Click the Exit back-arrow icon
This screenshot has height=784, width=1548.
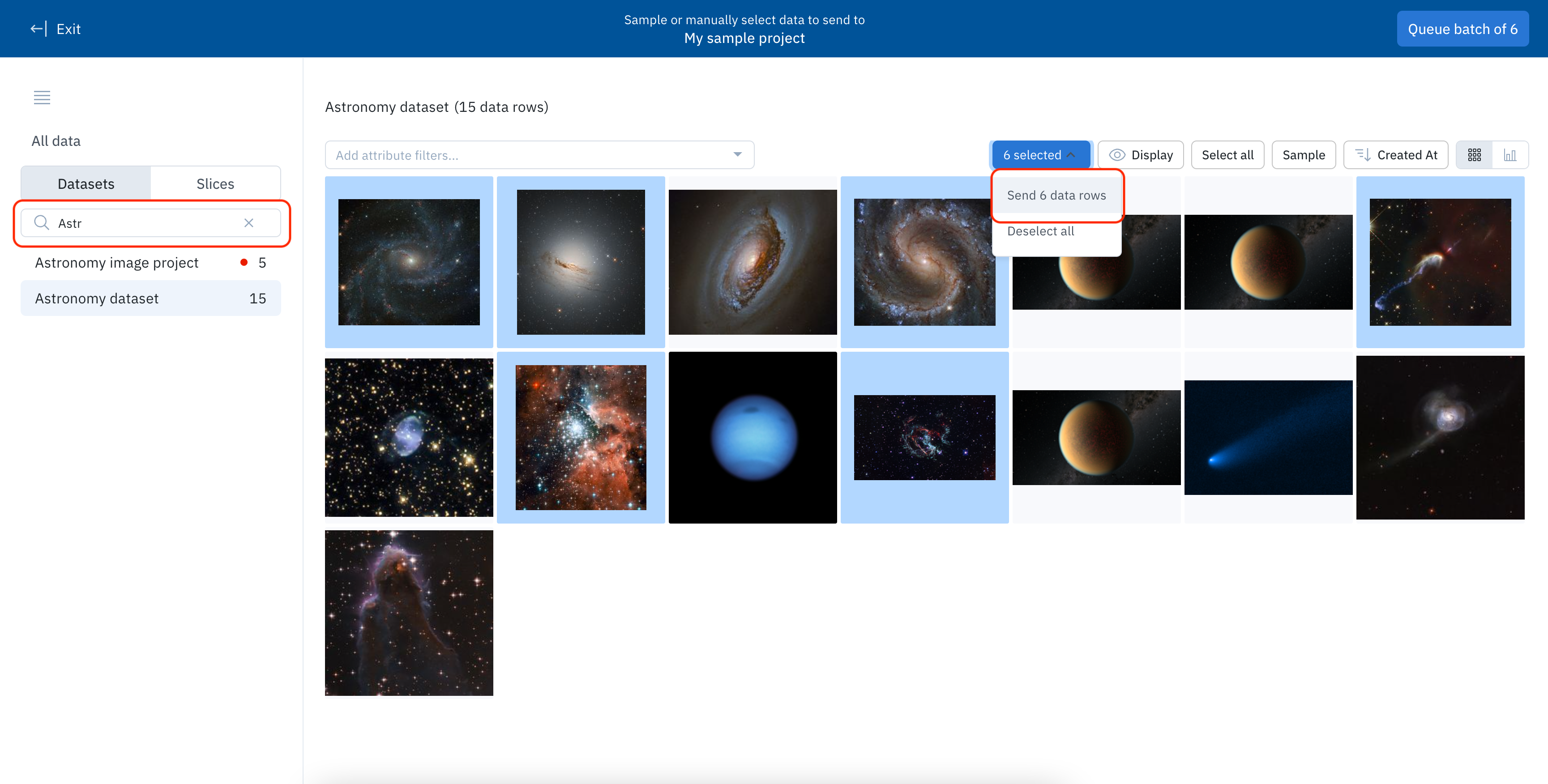[38, 29]
